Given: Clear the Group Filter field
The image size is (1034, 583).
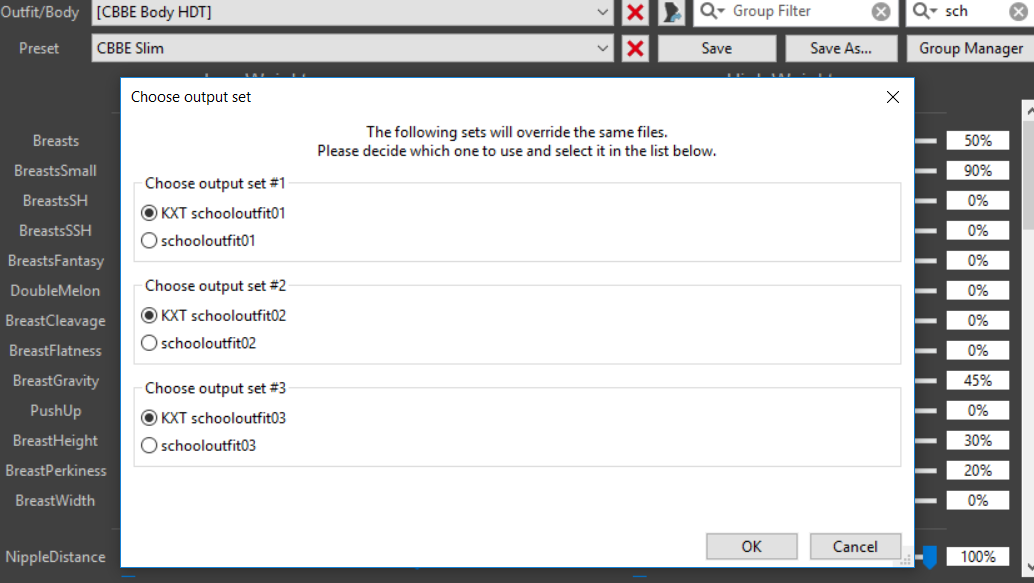Looking at the screenshot, I should point(881,12).
